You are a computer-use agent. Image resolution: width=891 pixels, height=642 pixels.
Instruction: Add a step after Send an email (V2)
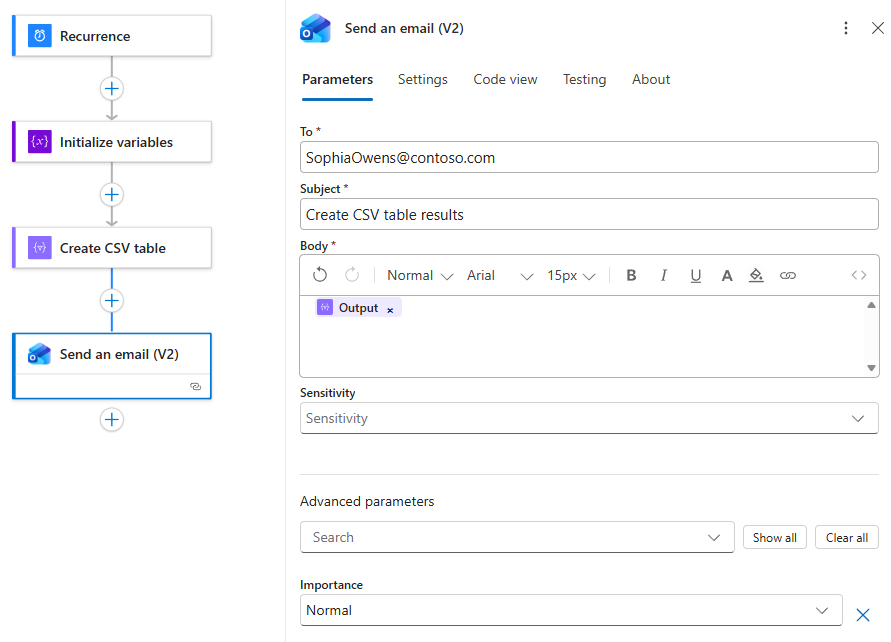(x=112, y=420)
